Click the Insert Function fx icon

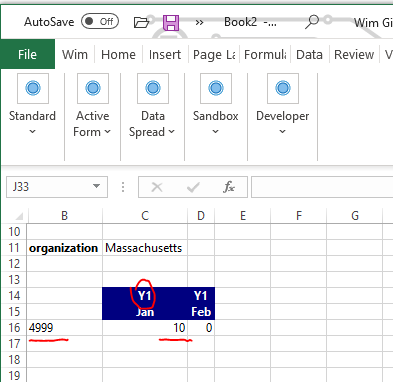(229, 187)
